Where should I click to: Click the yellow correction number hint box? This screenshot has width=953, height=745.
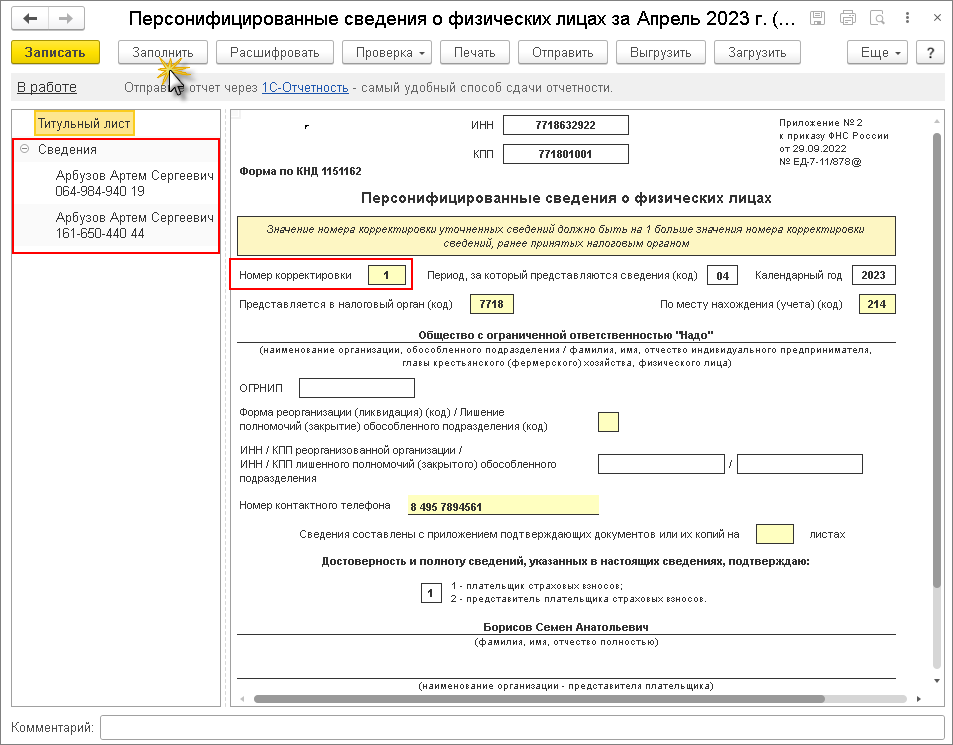[566, 236]
